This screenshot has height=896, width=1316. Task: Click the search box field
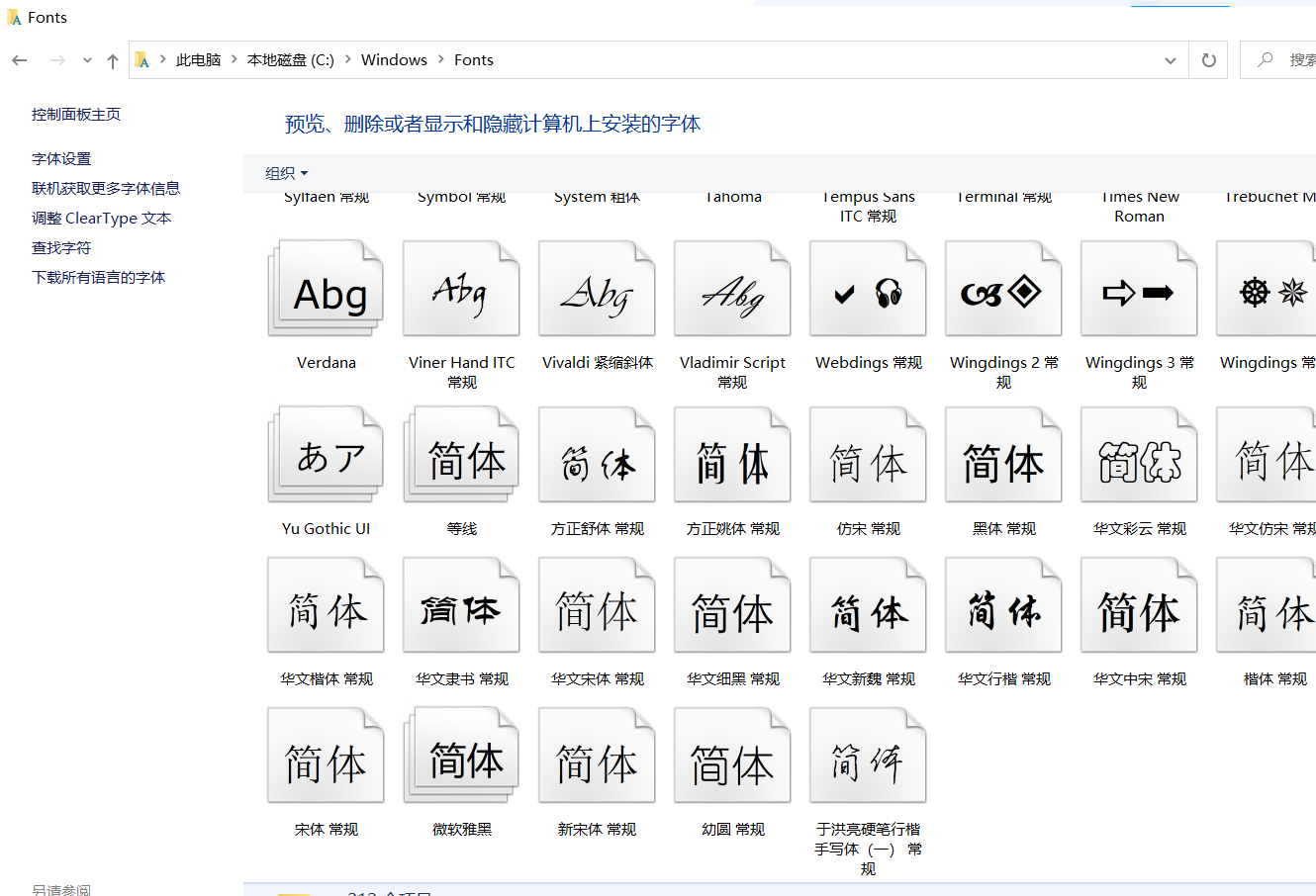(1278, 60)
